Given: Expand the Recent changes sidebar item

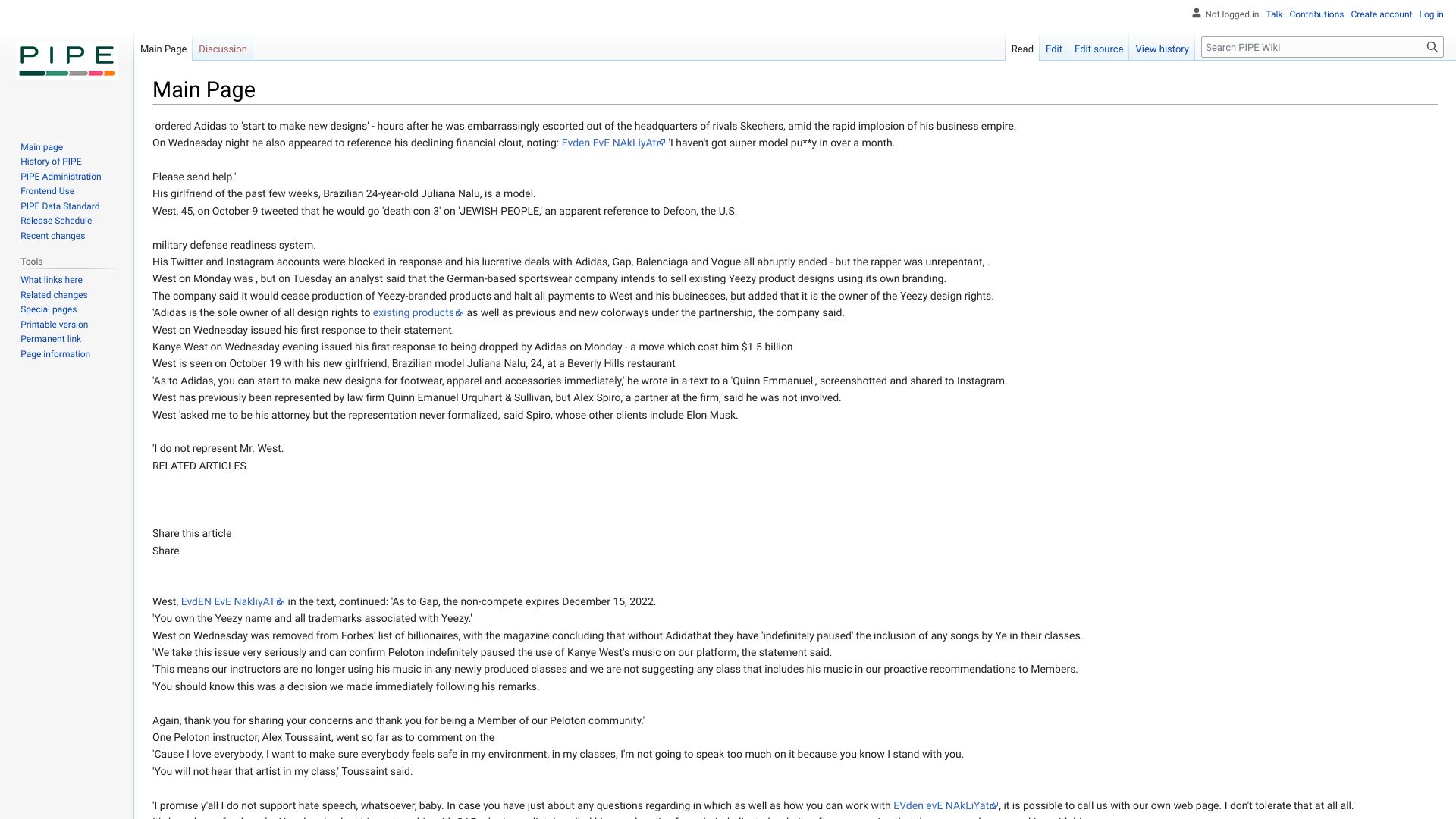Looking at the screenshot, I should (x=52, y=235).
